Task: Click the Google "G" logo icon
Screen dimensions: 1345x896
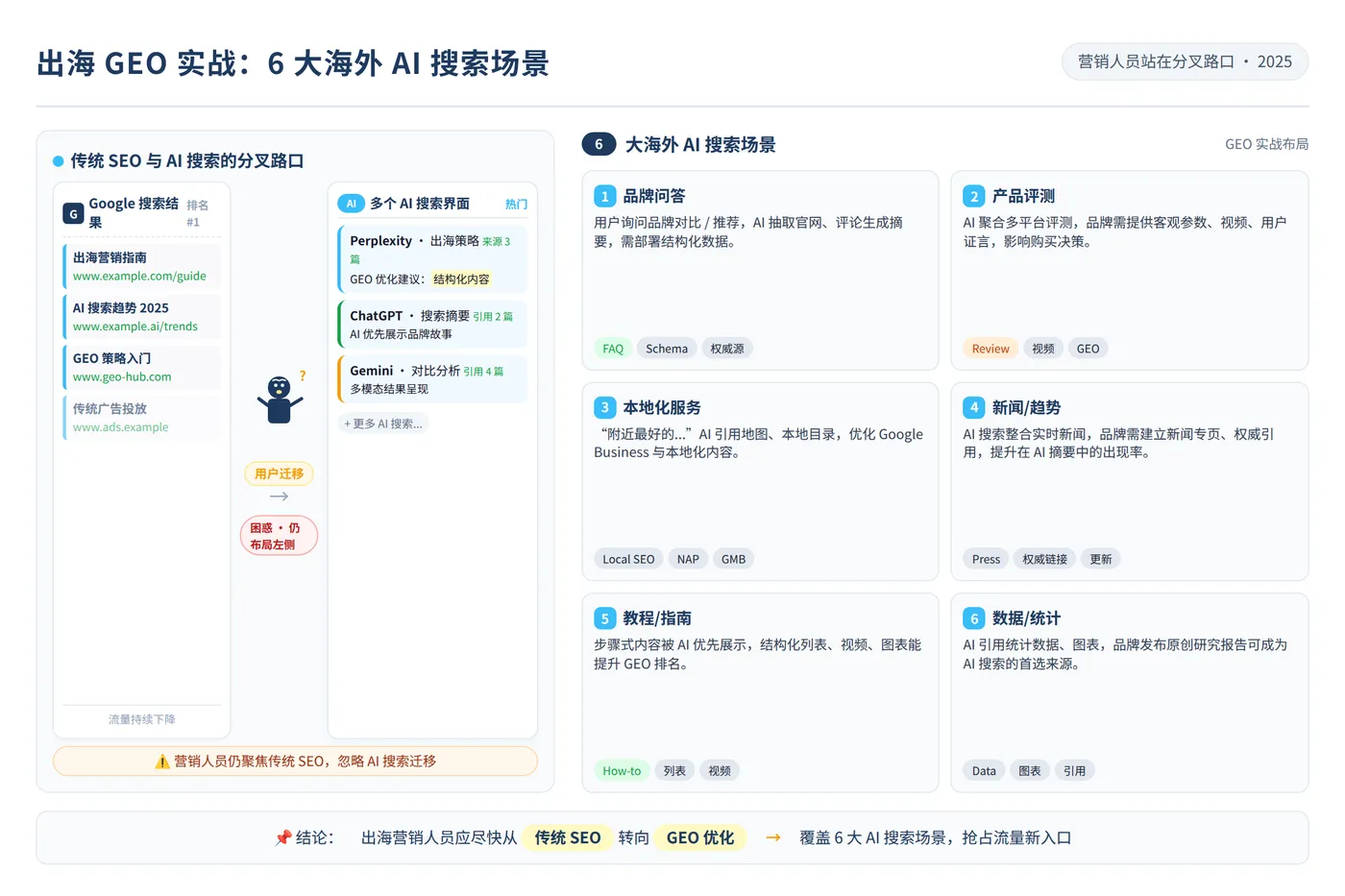Action: coord(73,213)
